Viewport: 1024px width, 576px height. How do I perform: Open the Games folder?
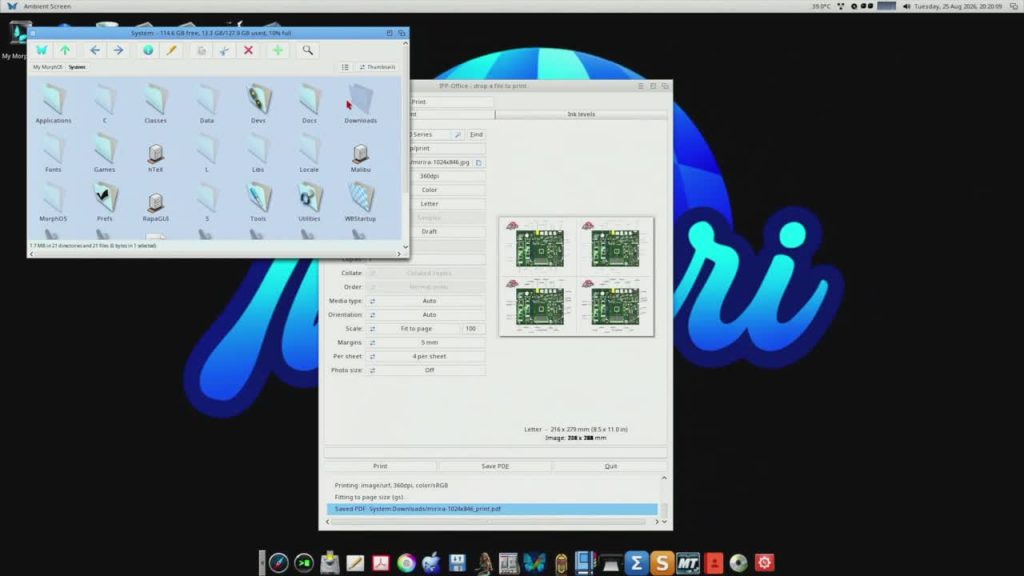coord(104,153)
